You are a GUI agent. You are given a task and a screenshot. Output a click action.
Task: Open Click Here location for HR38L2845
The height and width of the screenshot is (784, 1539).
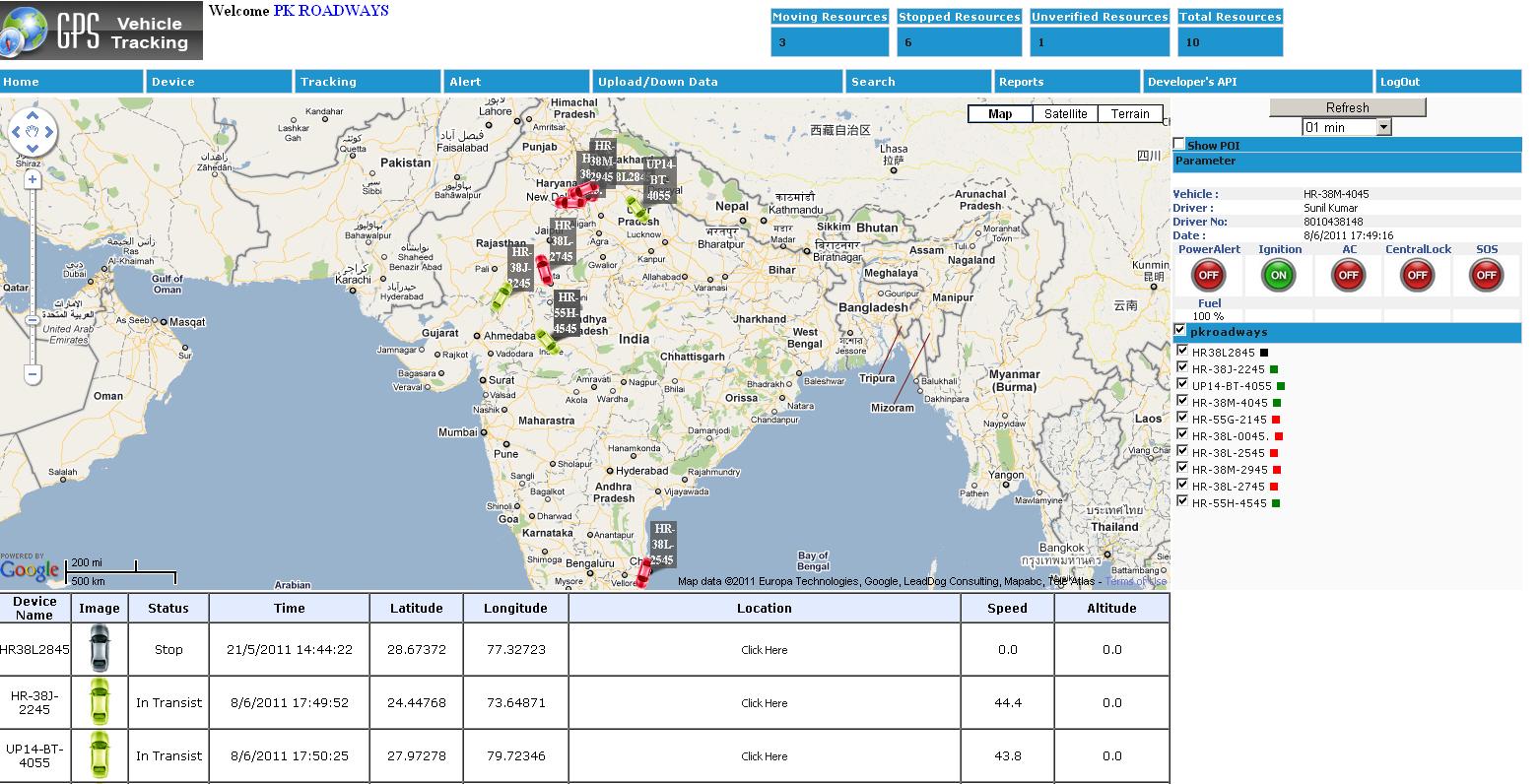pos(765,650)
